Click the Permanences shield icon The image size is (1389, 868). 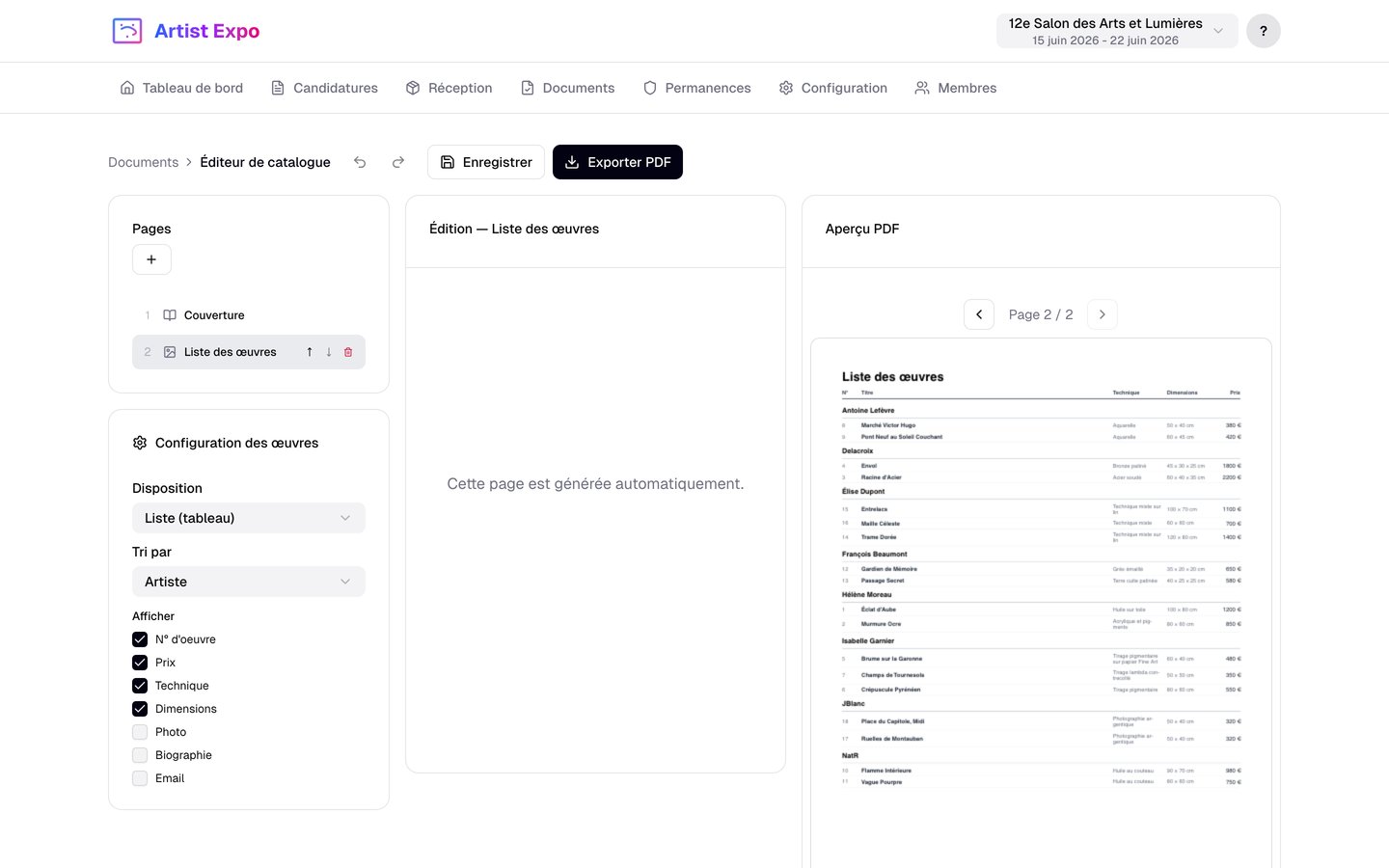click(x=650, y=88)
